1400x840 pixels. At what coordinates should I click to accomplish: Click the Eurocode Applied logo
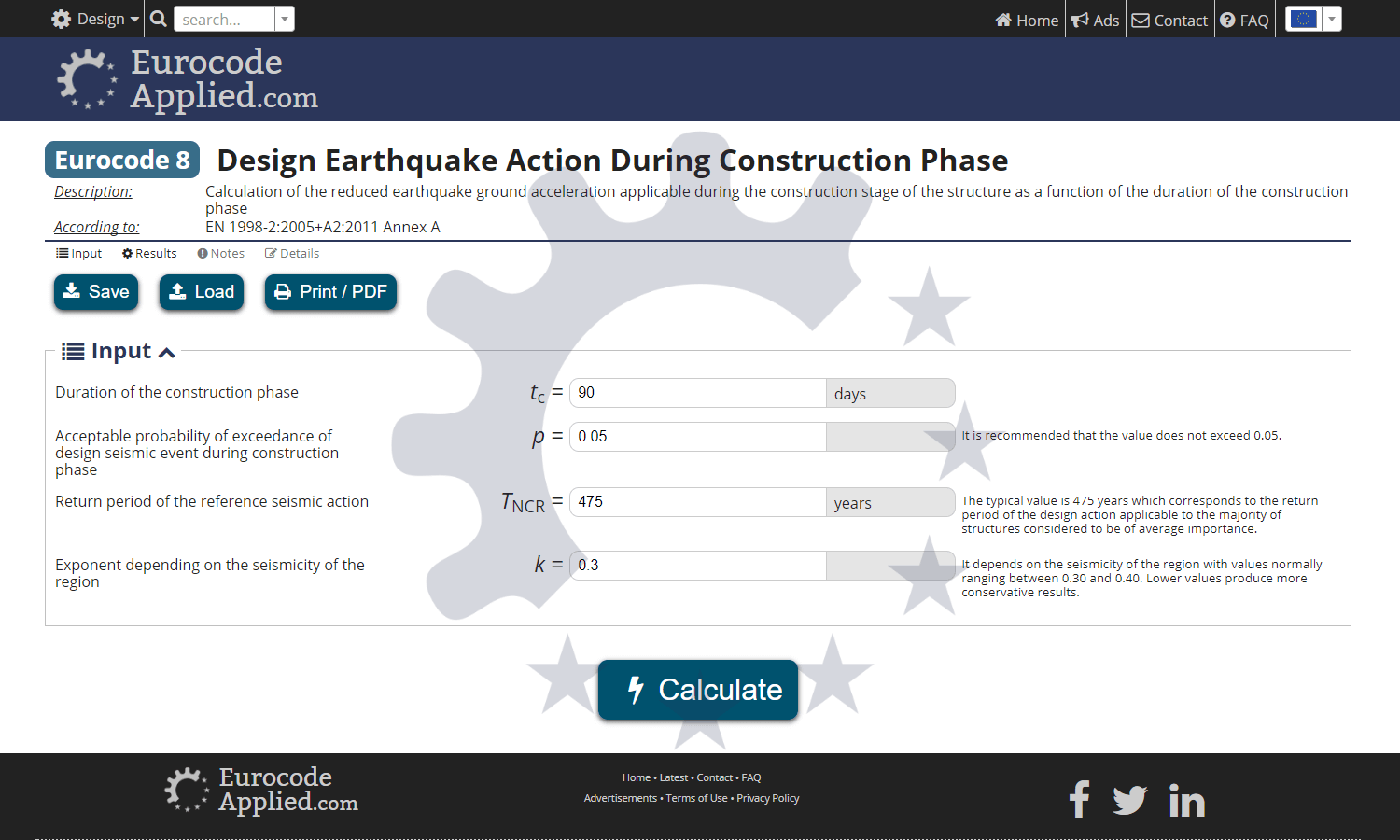click(x=187, y=78)
